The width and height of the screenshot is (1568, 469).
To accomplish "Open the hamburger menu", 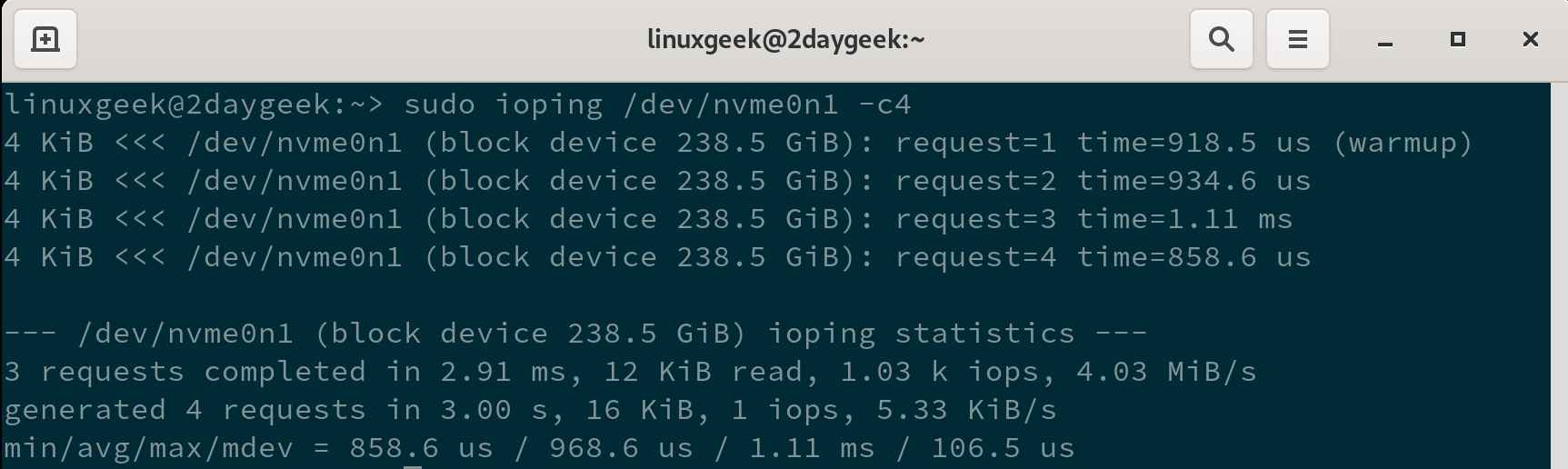I will point(1297,39).
